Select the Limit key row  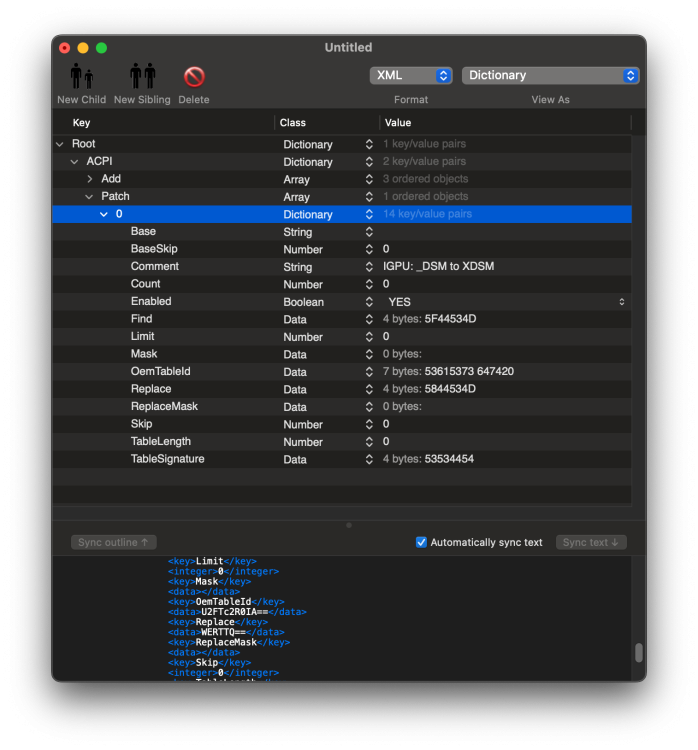click(342, 337)
